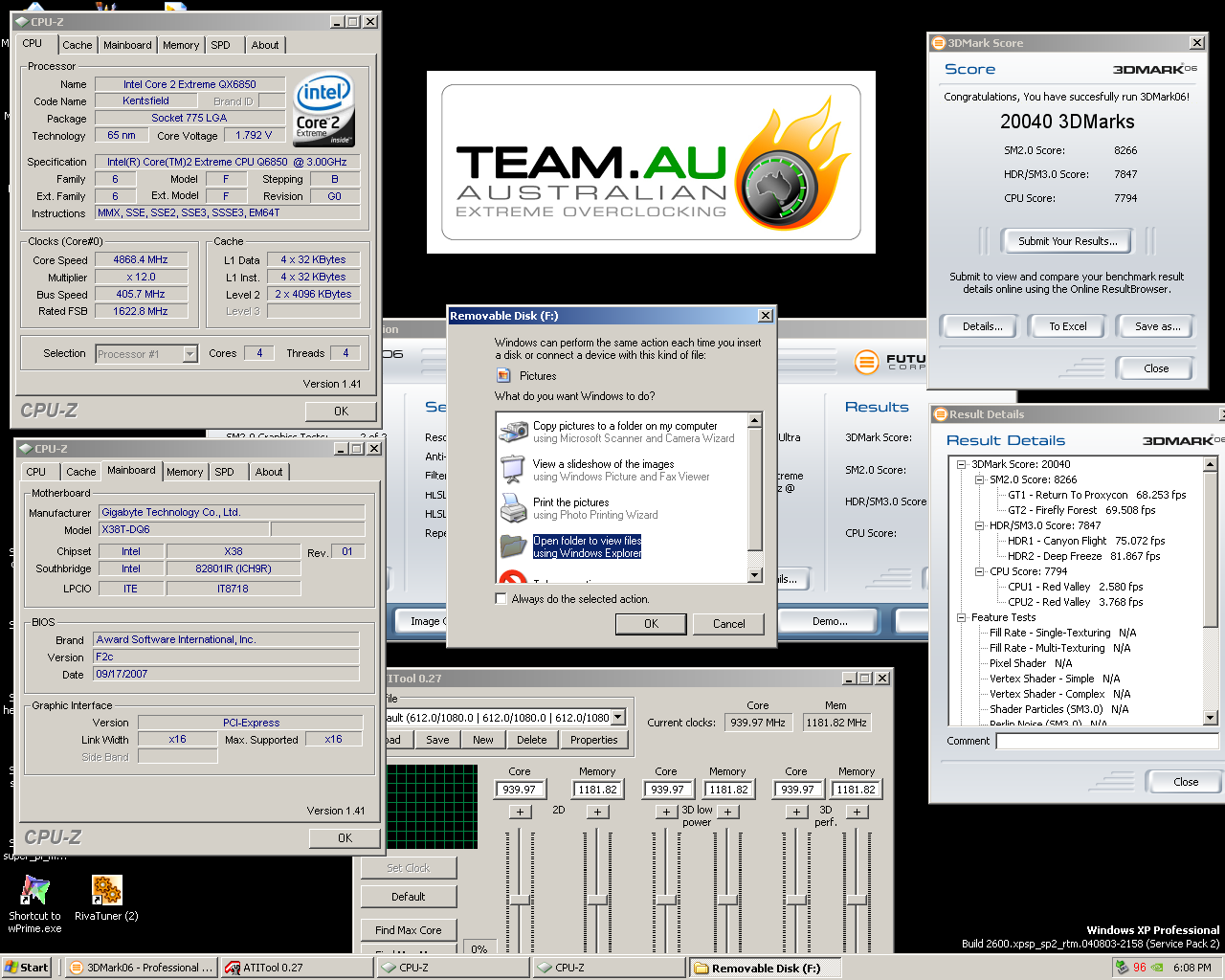The height and width of the screenshot is (980, 1225).
Task: Click the To Excel button
Action: point(1067,326)
